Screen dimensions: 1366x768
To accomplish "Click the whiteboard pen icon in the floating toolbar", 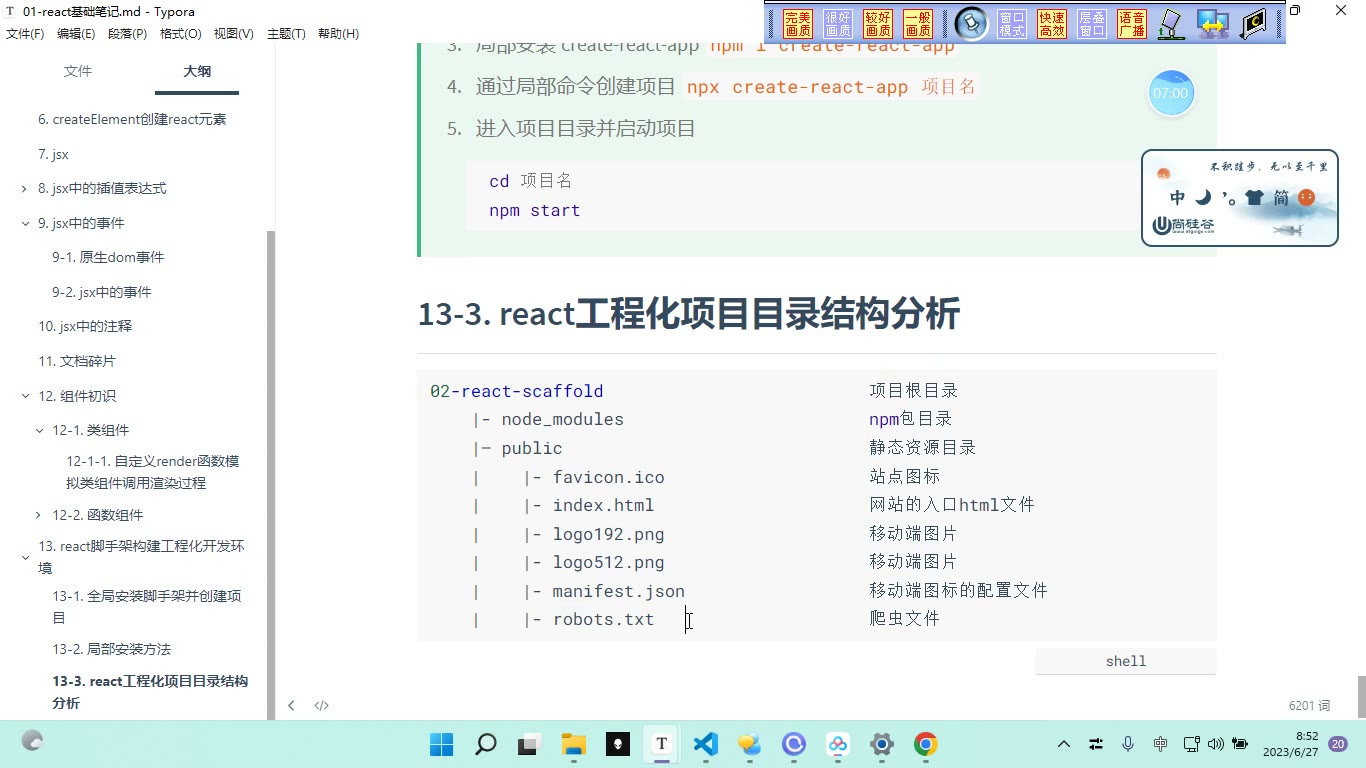I will click(x=1170, y=24).
